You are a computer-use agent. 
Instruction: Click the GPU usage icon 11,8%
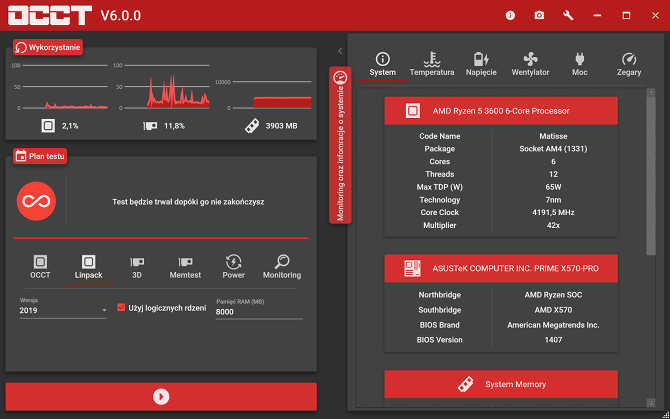150,126
